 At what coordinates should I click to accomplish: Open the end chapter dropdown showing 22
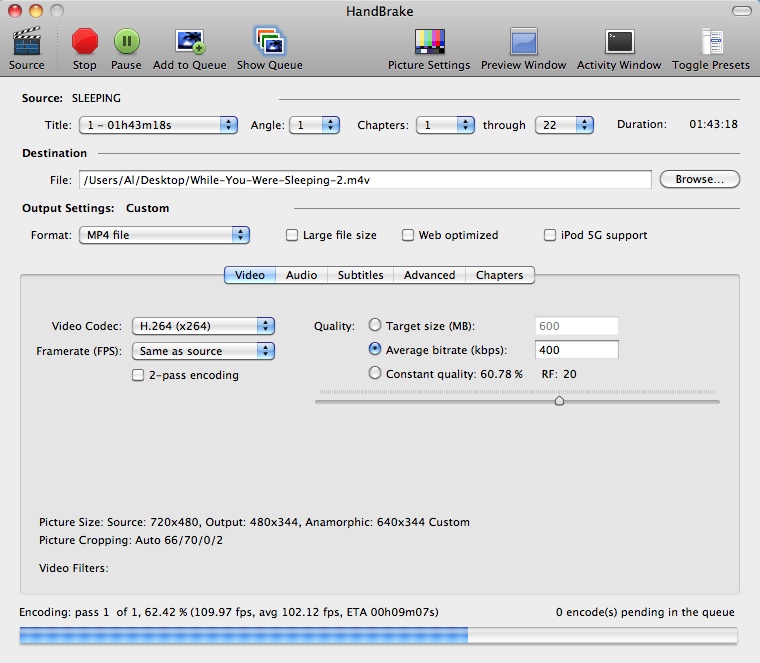[x=564, y=125]
